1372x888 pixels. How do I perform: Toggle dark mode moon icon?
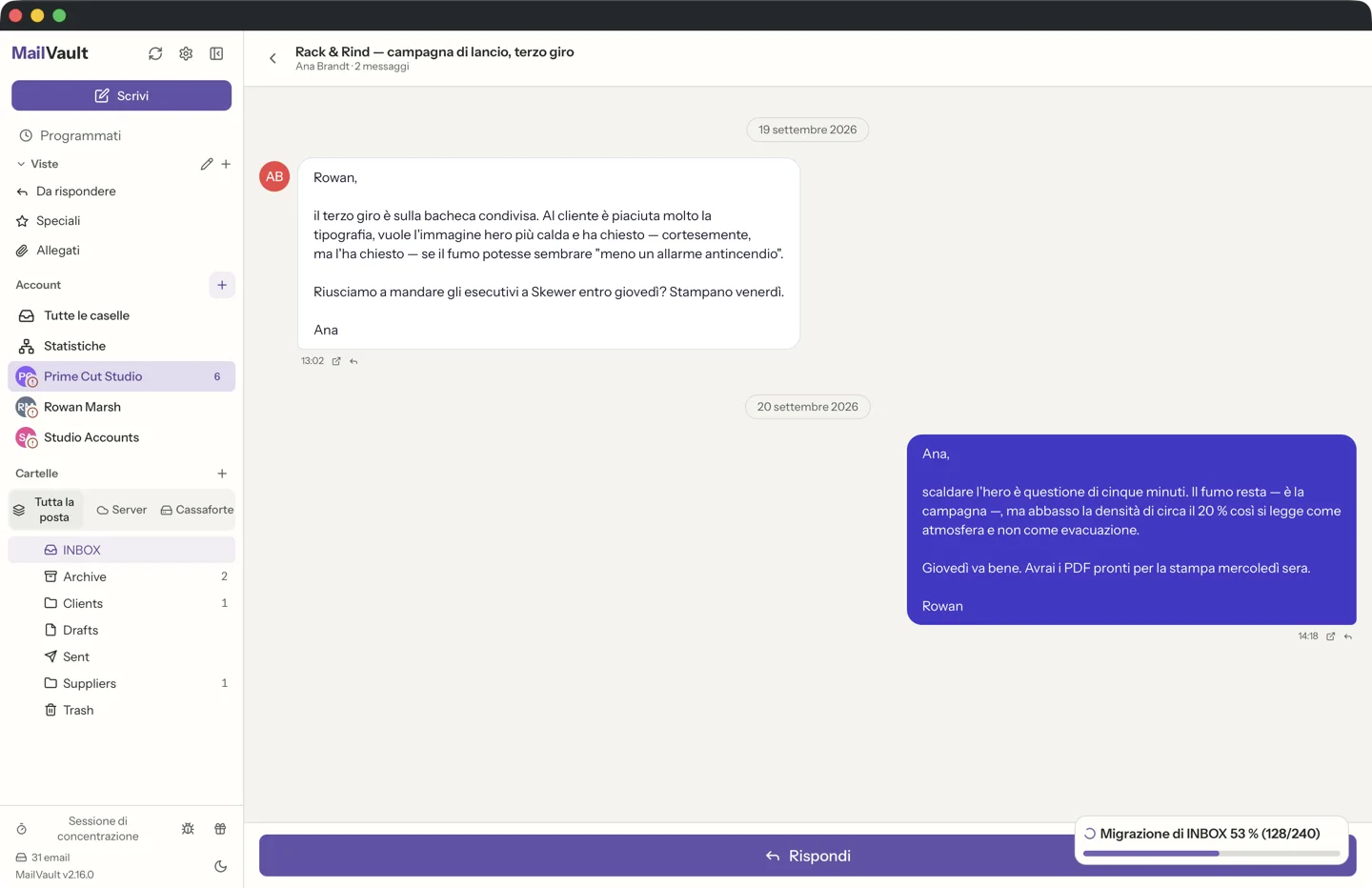point(220,866)
